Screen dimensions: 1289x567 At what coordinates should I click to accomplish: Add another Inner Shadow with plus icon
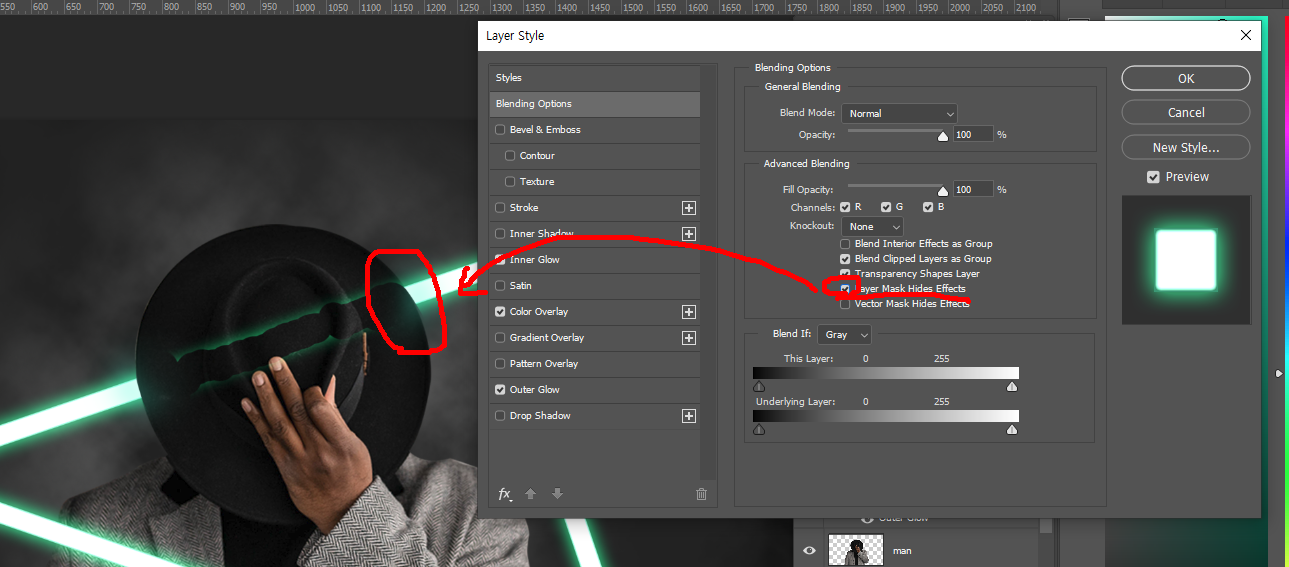click(688, 234)
